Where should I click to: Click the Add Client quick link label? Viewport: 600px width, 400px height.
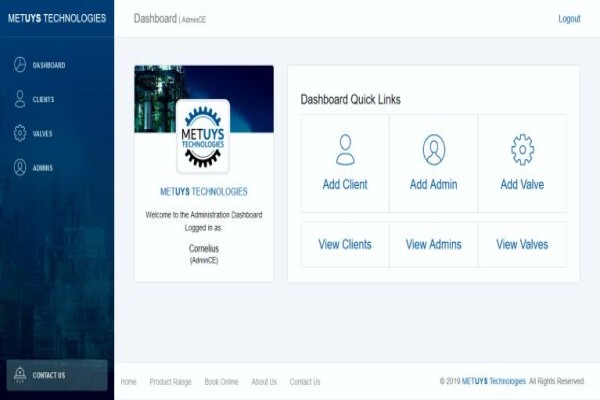tap(345, 184)
